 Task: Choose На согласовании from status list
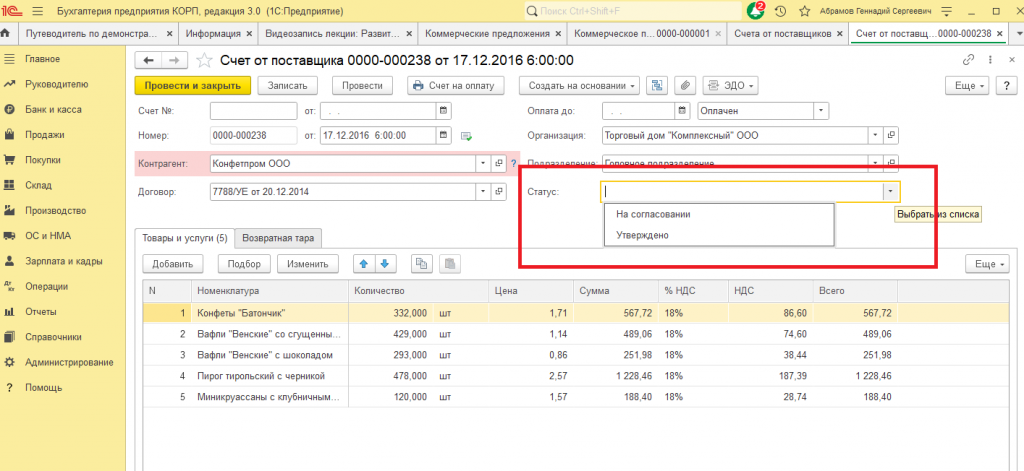click(x=719, y=214)
